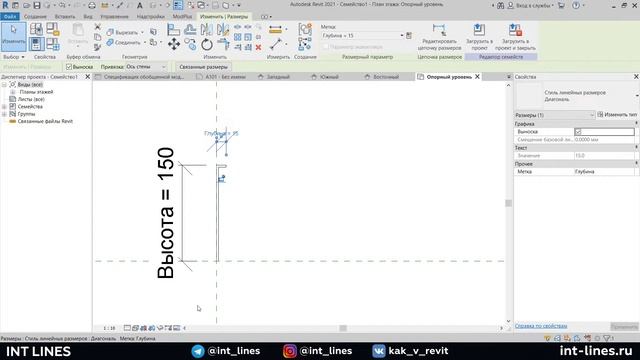Click the create parameter icon next to label dropdown
The width and height of the screenshot is (640, 360).
pos(409,36)
